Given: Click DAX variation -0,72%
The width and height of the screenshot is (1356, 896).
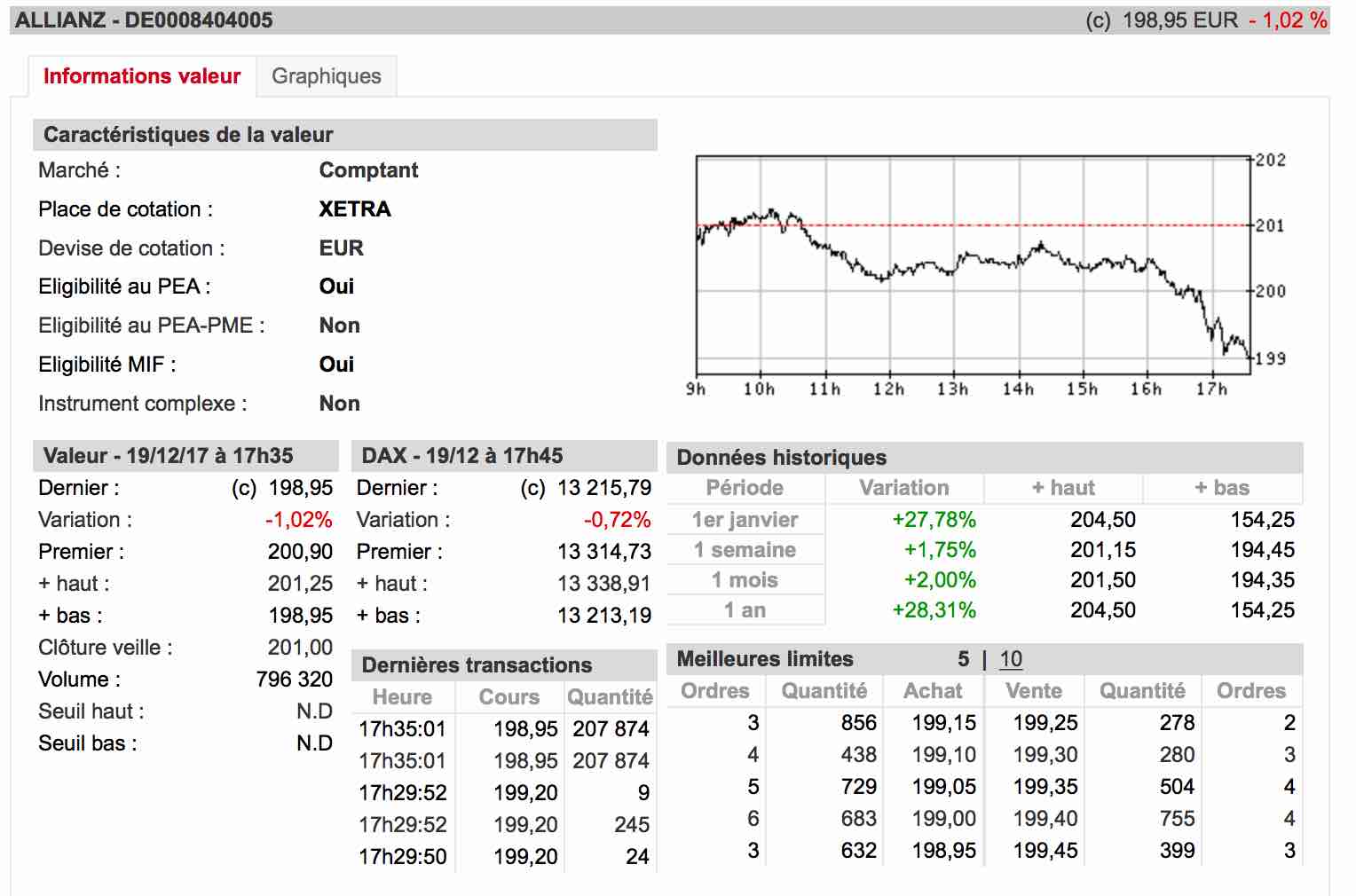Looking at the screenshot, I should point(618,520).
